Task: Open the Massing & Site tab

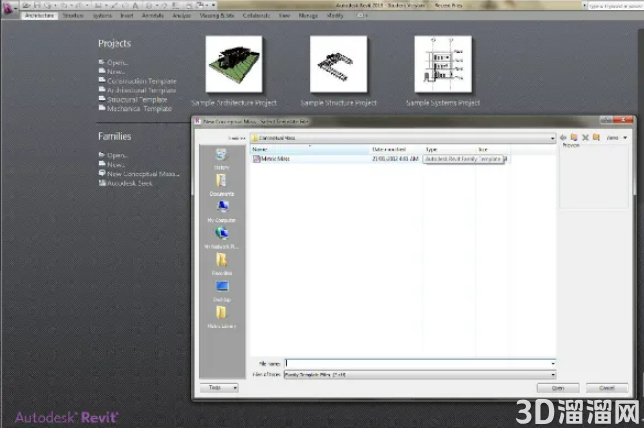Action: tap(217, 16)
